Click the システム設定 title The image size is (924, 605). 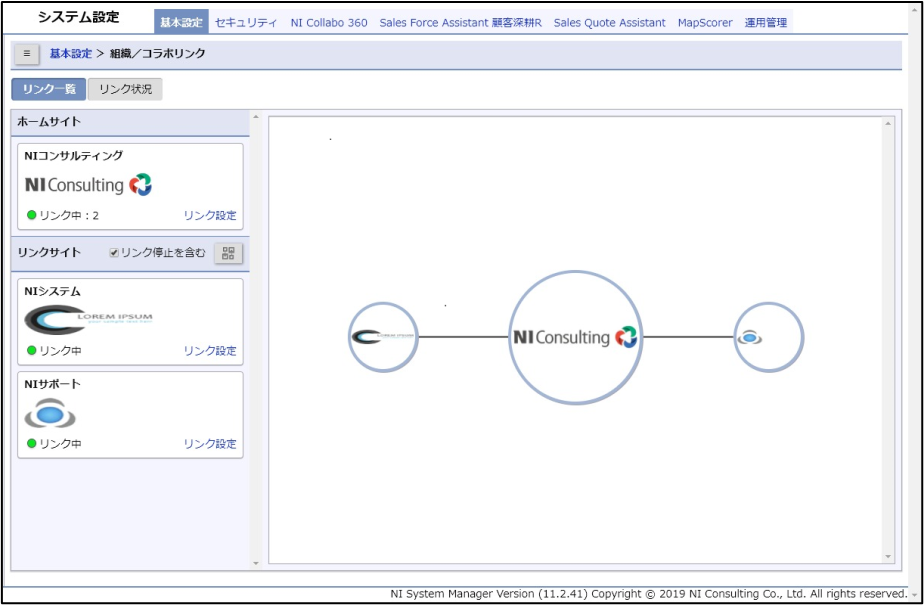pyautogui.click(x=78, y=18)
